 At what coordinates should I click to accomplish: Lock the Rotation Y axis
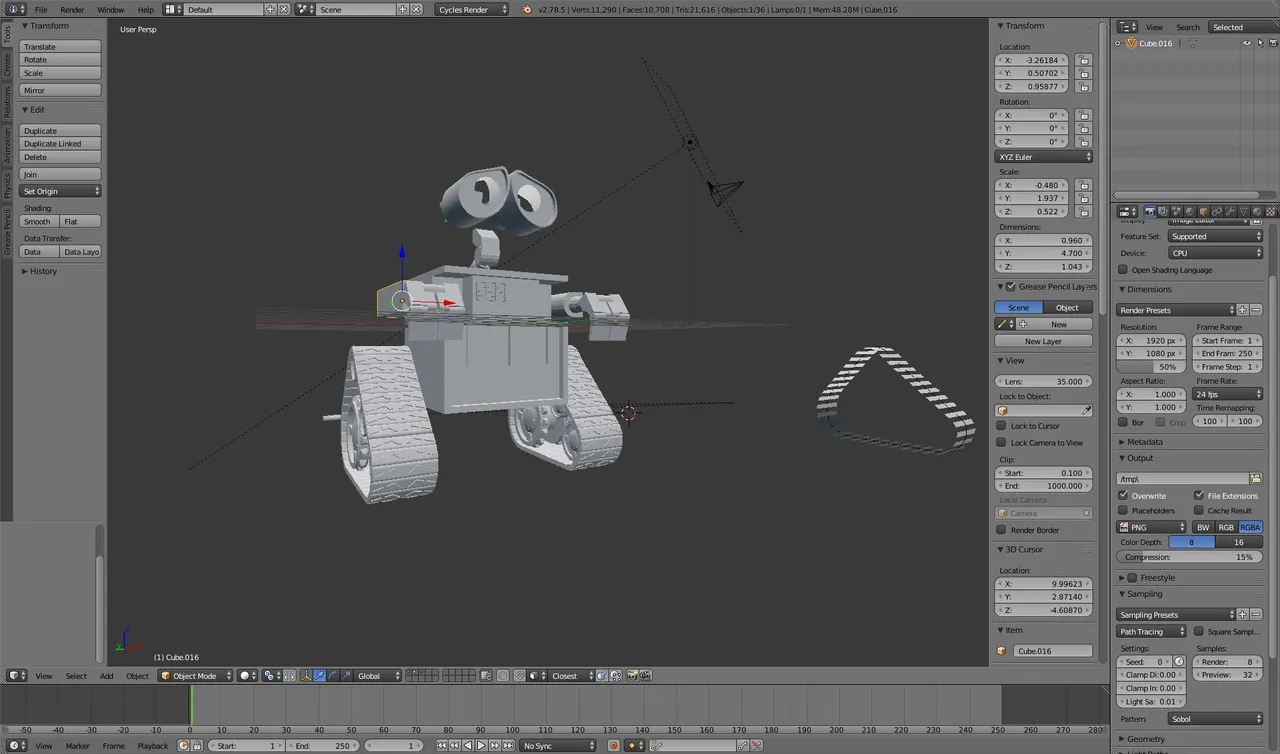(x=1083, y=128)
